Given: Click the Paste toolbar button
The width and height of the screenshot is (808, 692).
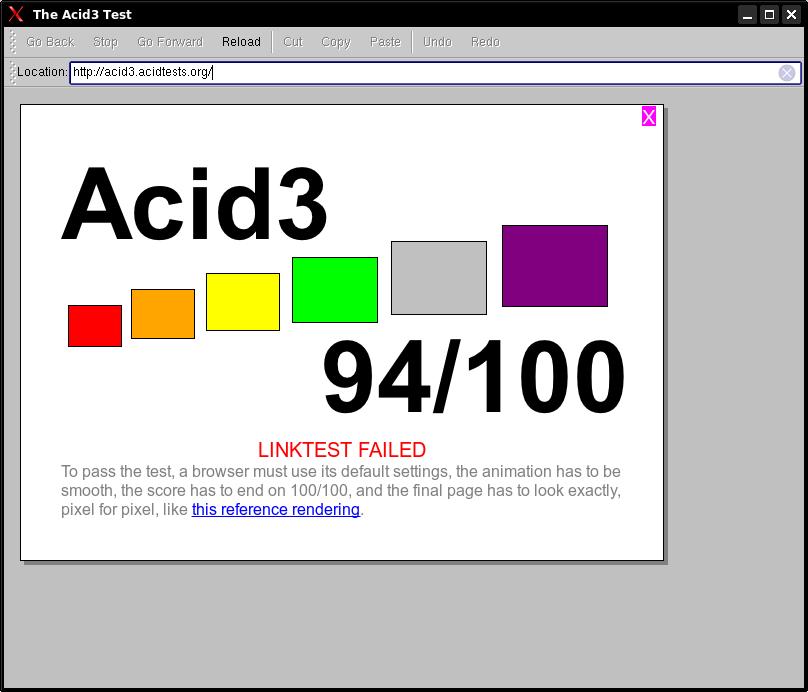Looking at the screenshot, I should (385, 42).
